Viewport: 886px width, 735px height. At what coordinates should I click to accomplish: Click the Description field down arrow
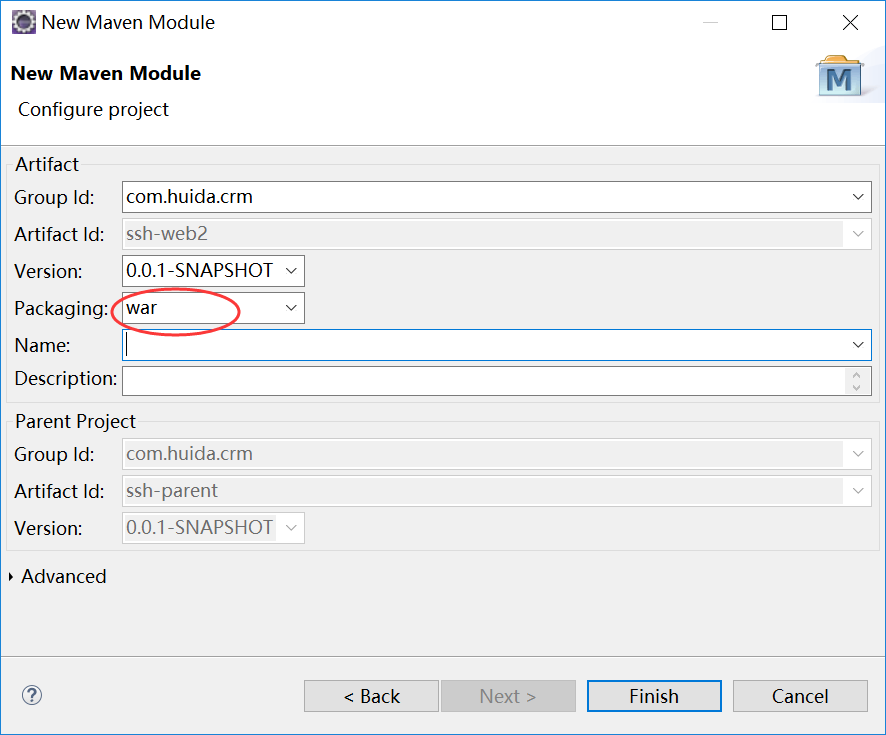pos(858,387)
